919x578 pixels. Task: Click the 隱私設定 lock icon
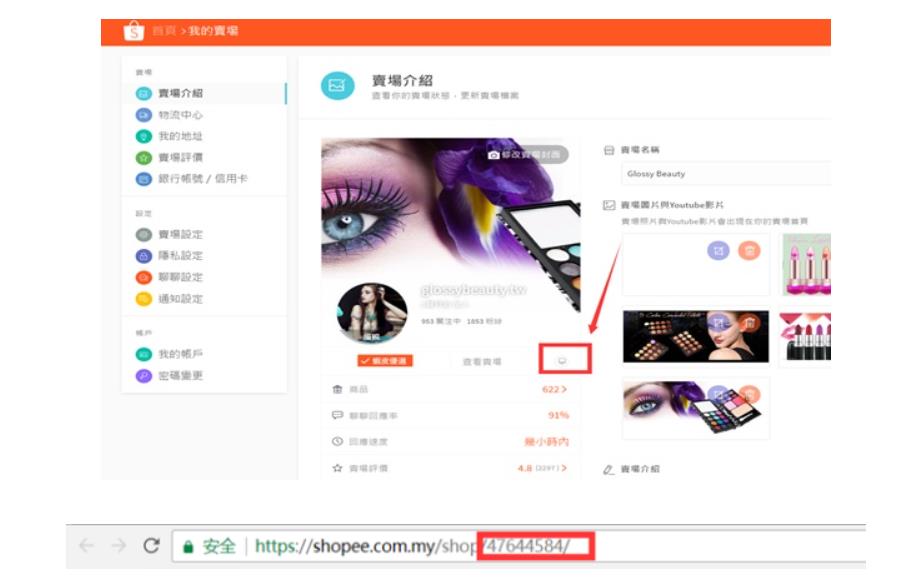[144, 256]
